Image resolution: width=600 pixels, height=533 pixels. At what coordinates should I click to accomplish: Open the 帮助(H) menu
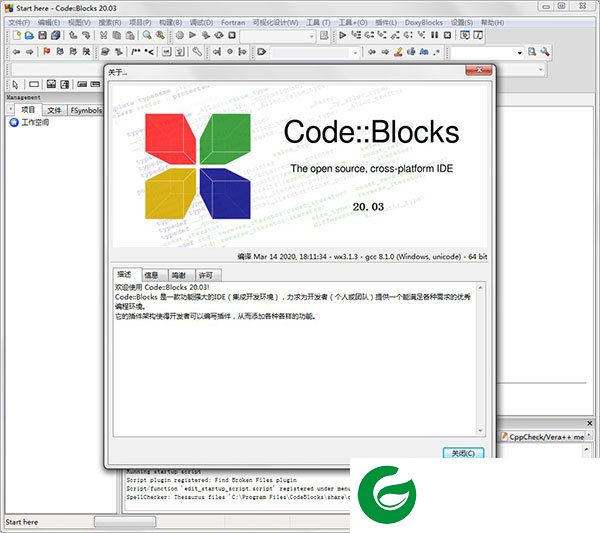(x=492, y=23)
